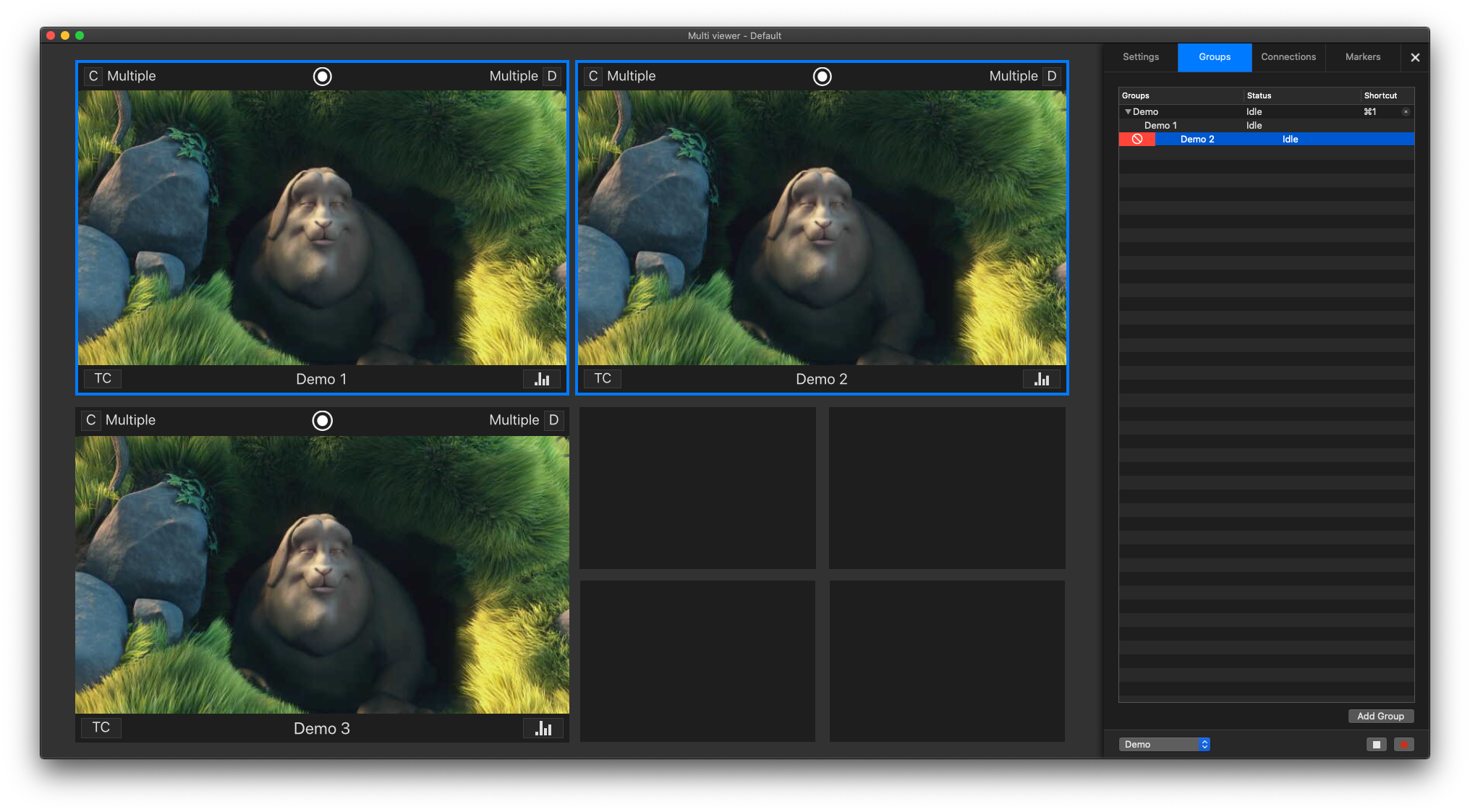Image resolution: width=1470 pixels, height=812 pixels.
Task: Open audio meters on Demo 2 viewer
Action: pyautogui.click(x=1042, y=379)
